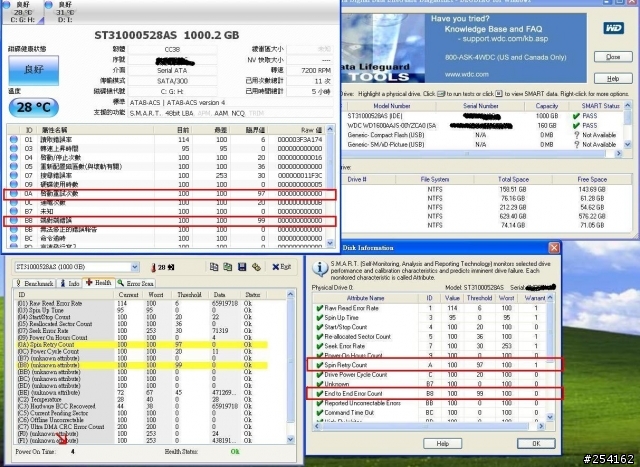
Task: Click PASS checkmark of ST31000528AS in WD list
Action: point(576,116)
